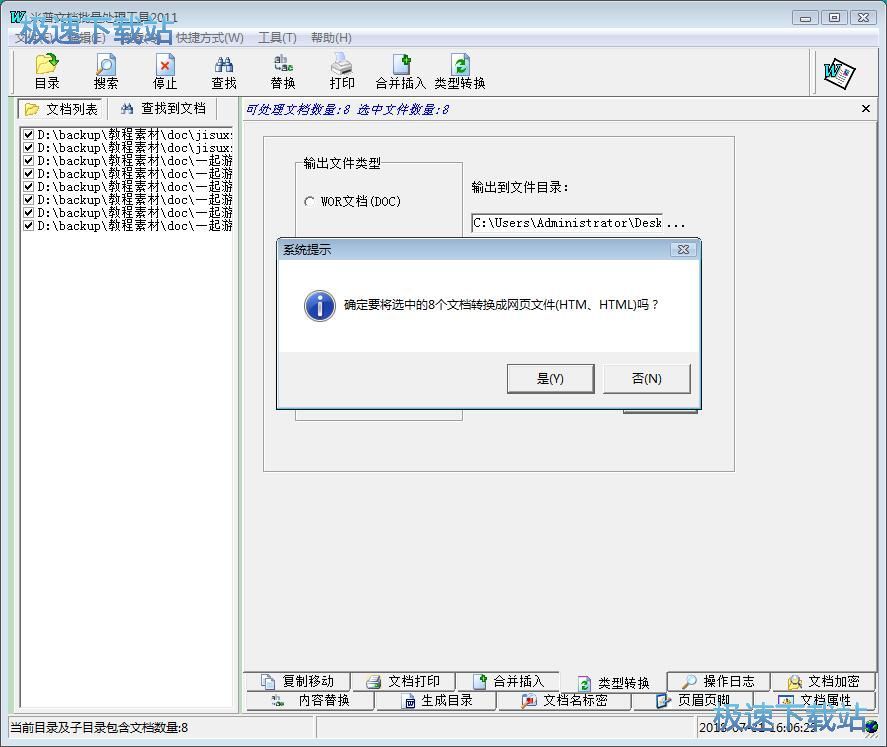Click the globe icon in status bar
Viewport: 887px width, 747px height.
pyautogui.click(x=872, y=727)
